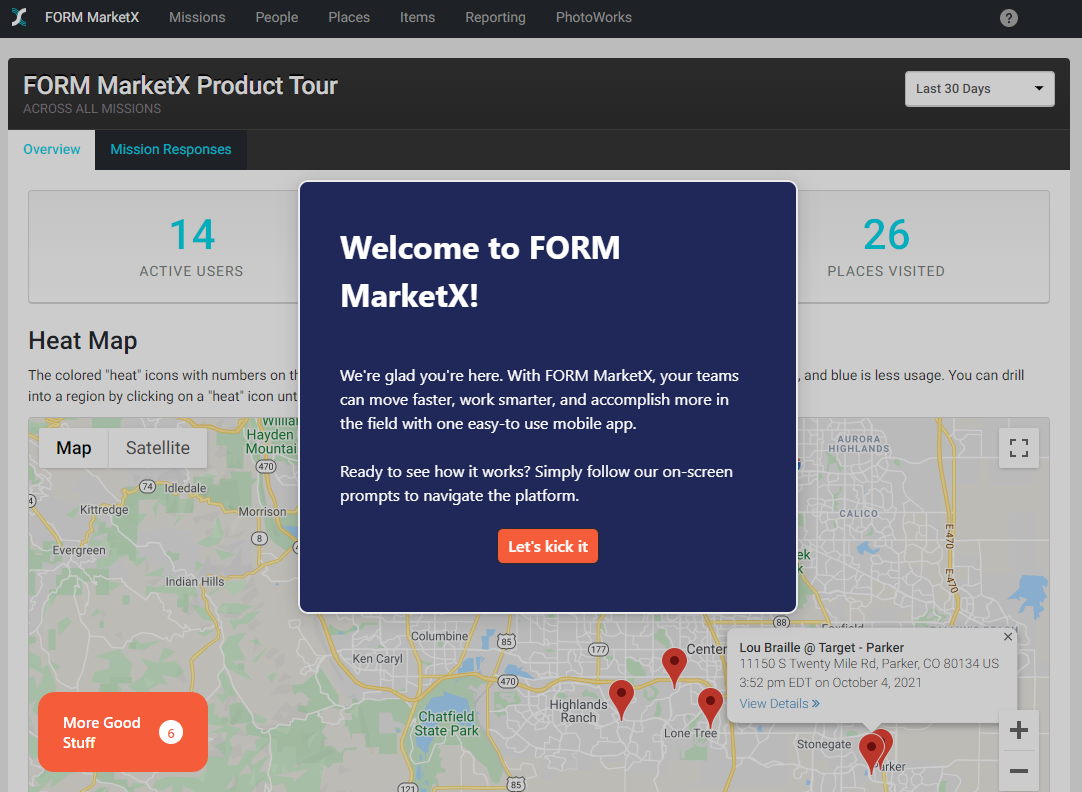
Task: Open the Places menu
Action: click(x=349, y=17)
